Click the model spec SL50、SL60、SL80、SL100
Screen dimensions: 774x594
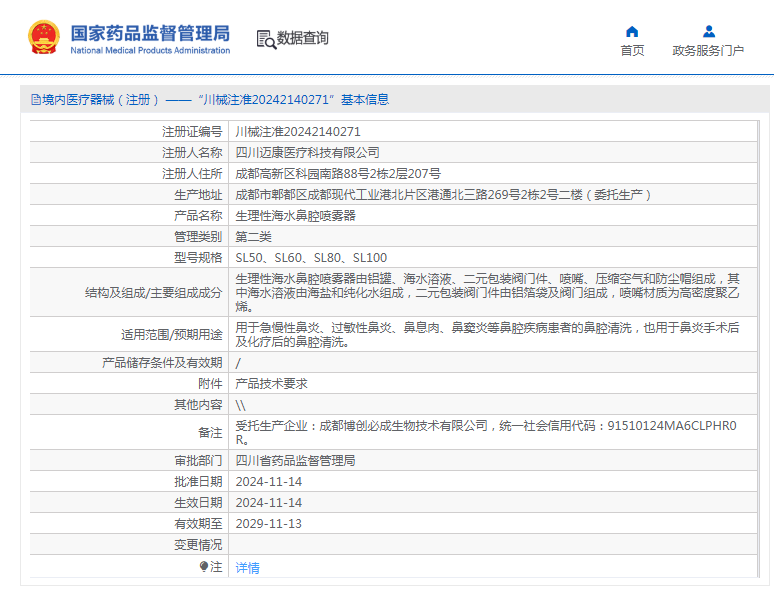point(311,257)
